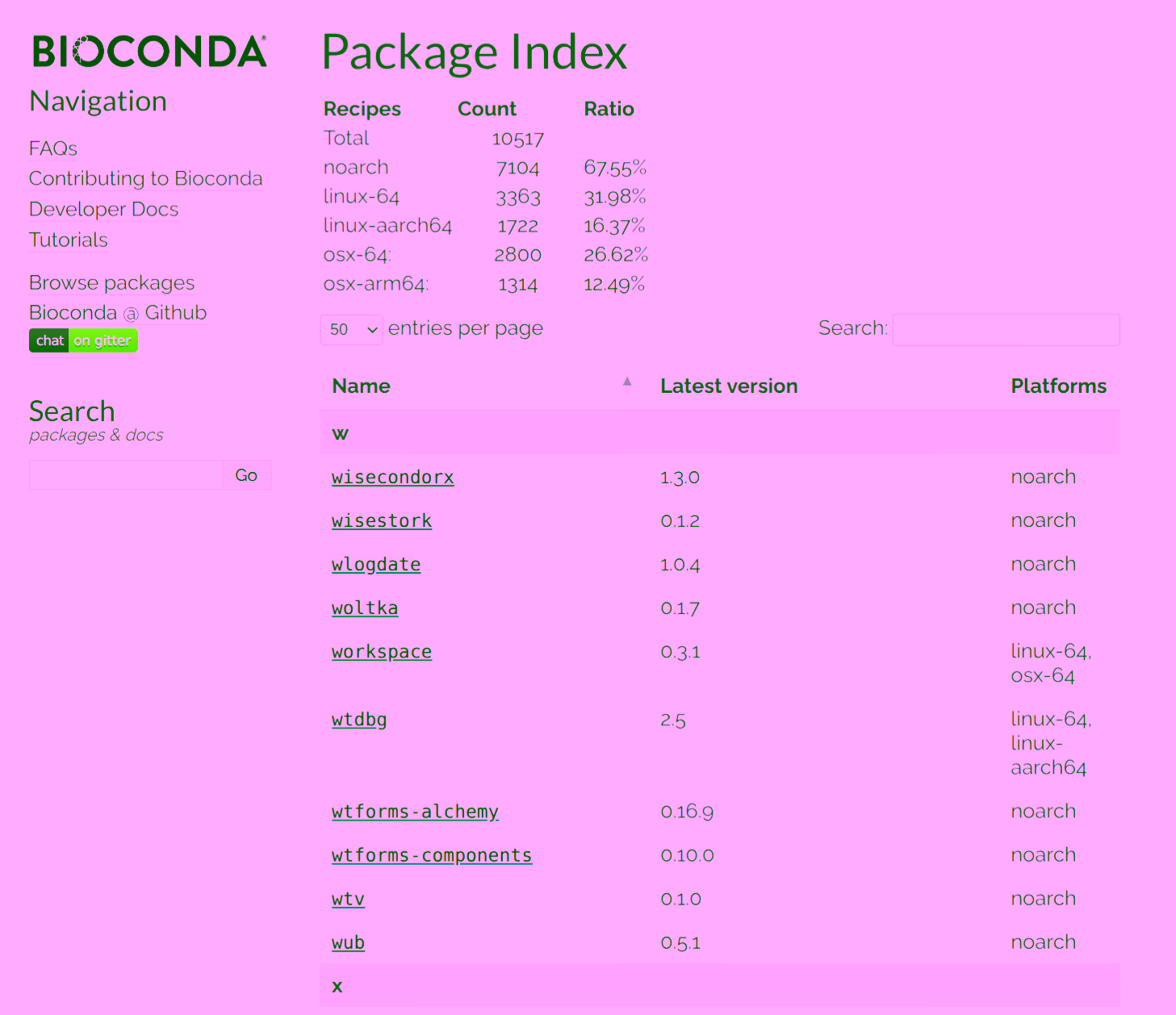
Task: Click version 0.16.9 of wtforms-alchemy
Action: 687,812
